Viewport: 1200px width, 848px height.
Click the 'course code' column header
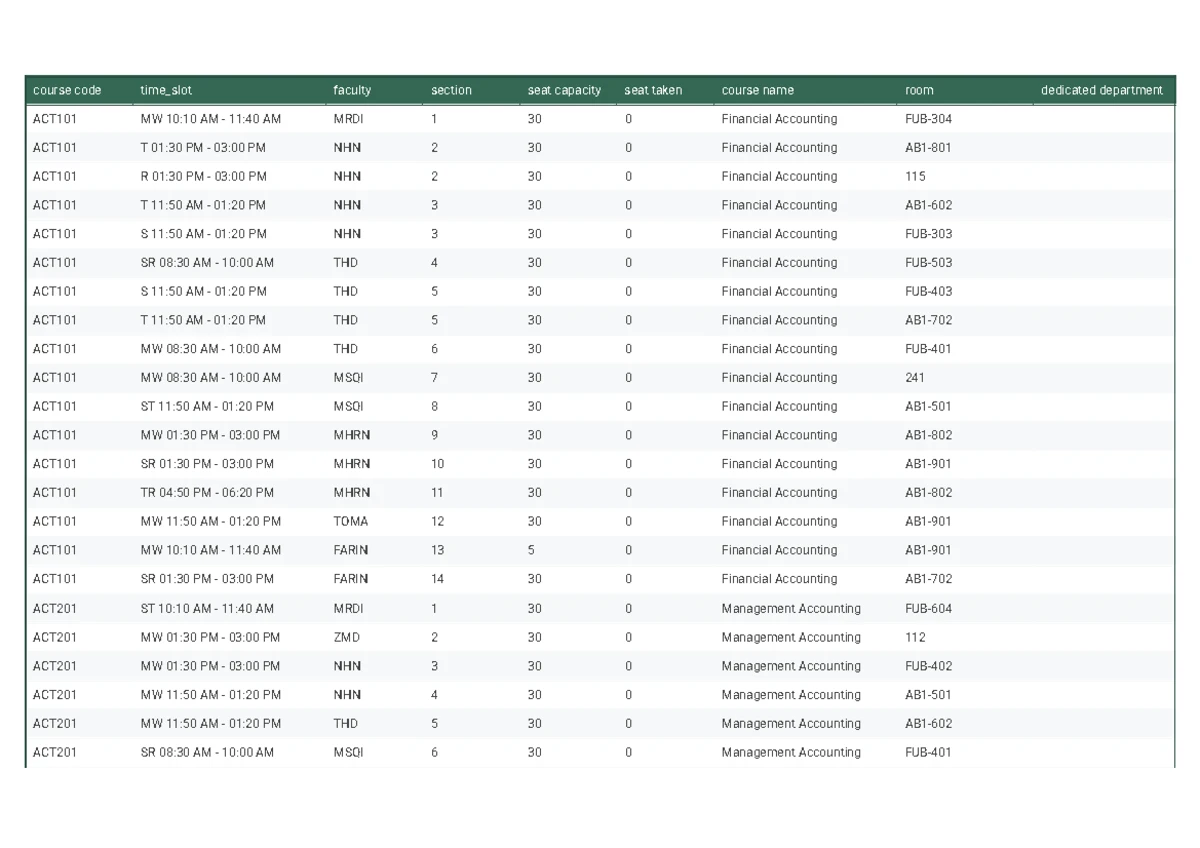67,90
